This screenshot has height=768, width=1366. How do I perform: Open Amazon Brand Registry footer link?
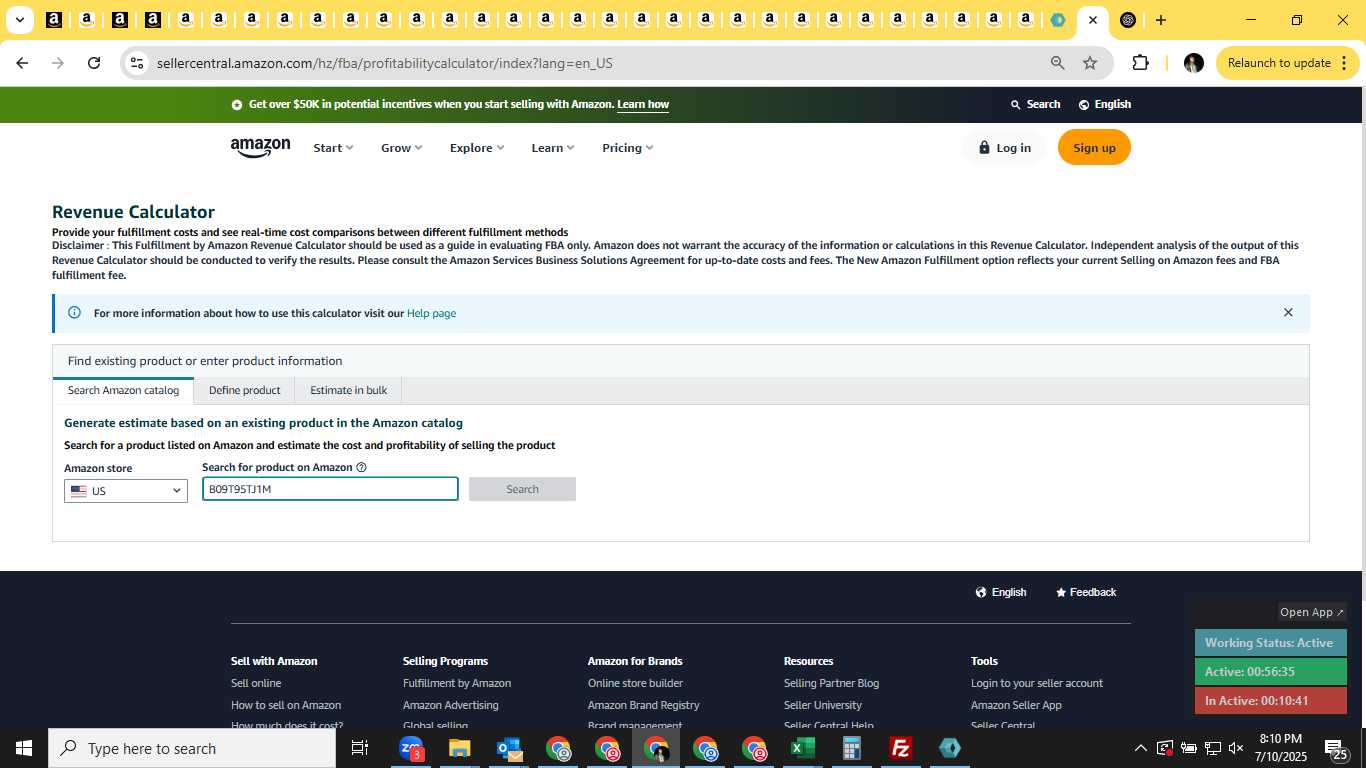click(644, 705)
